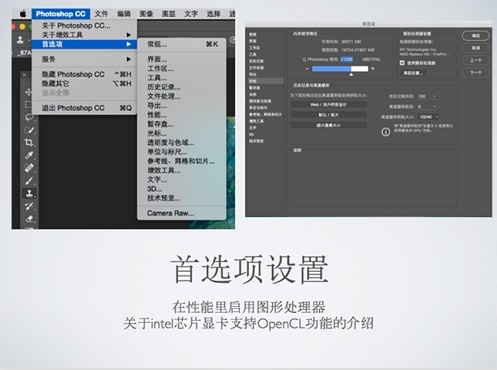The image size is (497, 370).
Task: Open the 文字 menu in menu bar
Action: [191, 14]
